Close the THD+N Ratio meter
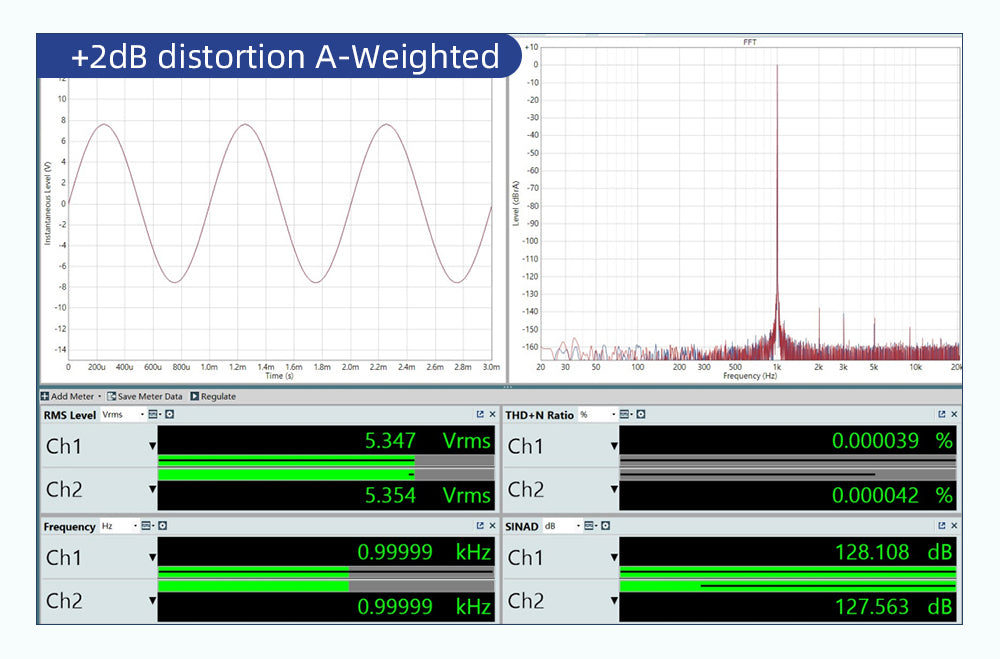This screenshot has width=1000, height=659. [x=954, y=414]
